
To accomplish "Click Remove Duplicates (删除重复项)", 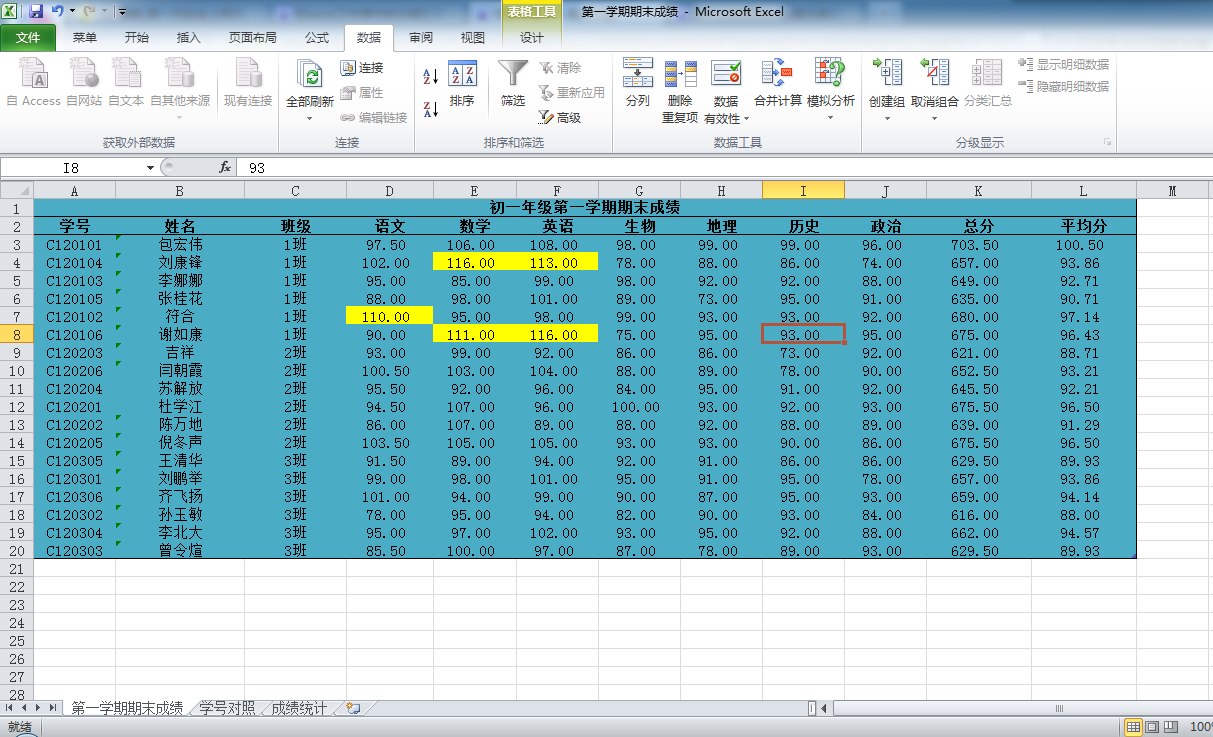I will [x=680, y=90].
